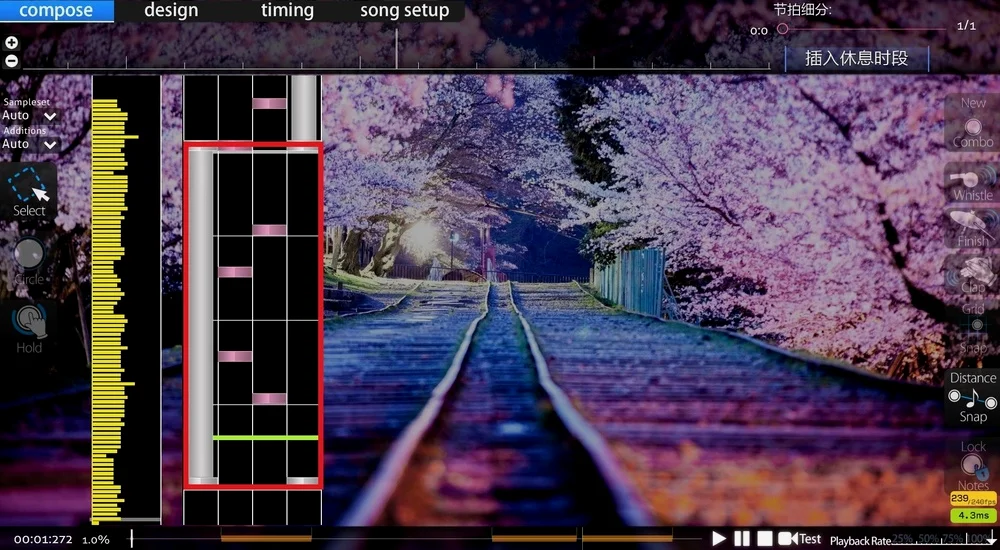Click the 节拍细分 beat divisor slider handle
The width and height of the screenshot is (1000, 550).
pyautogui.click(x=783, y=29)
